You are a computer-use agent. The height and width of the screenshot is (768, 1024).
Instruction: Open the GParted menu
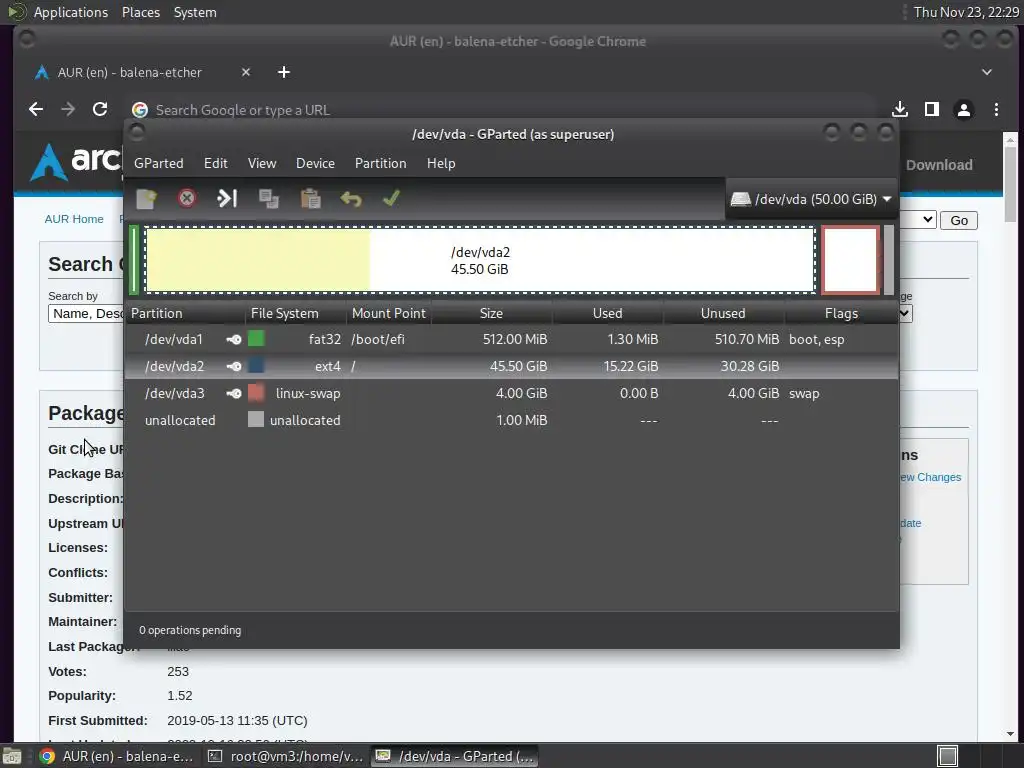pyautogui.click(x=159, y=163)
